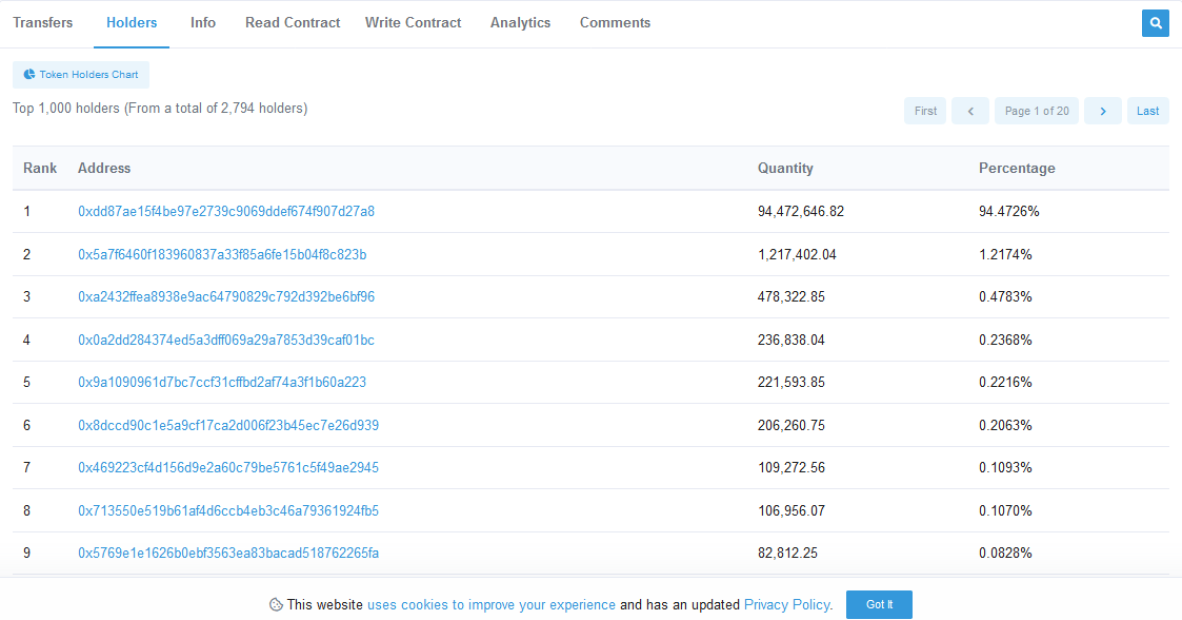This screenshot has height=620, width=1182.
Task: Open 'uses cookies to improve your experience' link
Action: (x=491, y=605)
